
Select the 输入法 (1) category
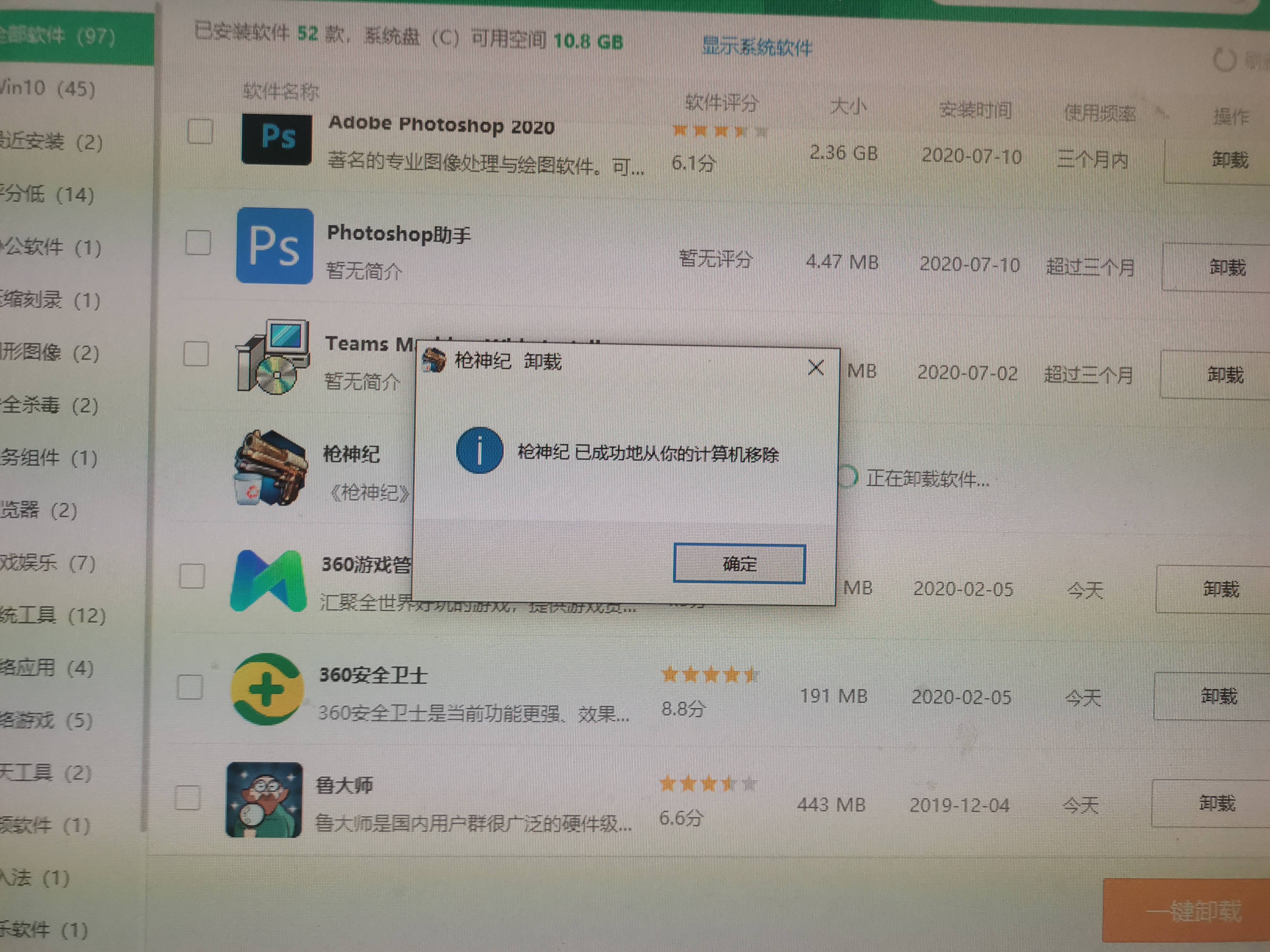(x=35, y=877)
